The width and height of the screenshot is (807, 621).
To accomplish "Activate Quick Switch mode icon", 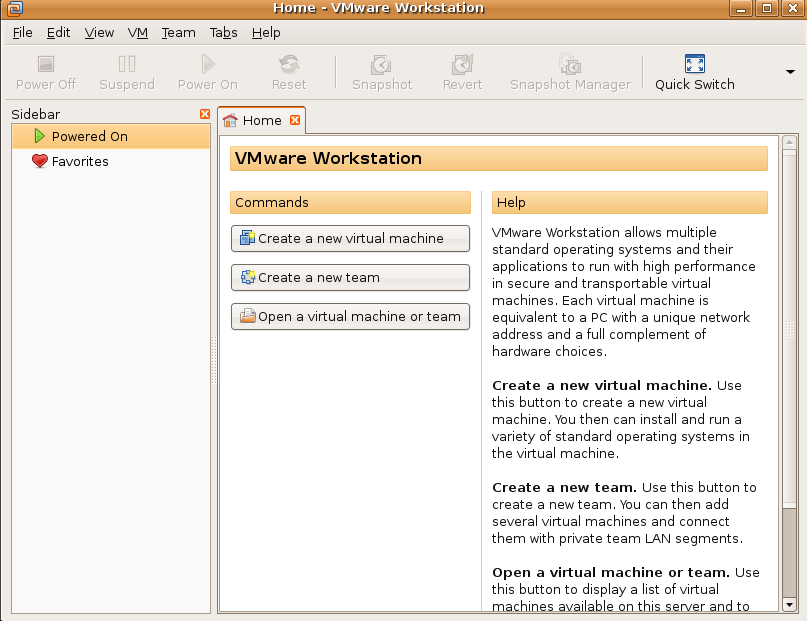I will click(x=695, y=64).
